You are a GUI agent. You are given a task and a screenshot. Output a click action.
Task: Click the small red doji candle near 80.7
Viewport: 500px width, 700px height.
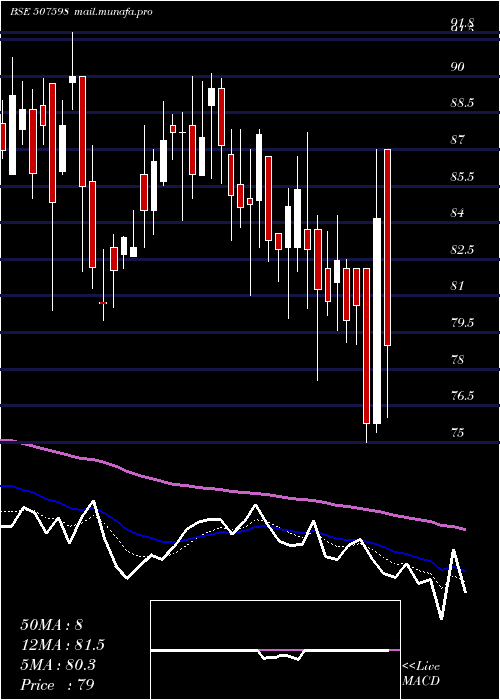click(103, 303)
